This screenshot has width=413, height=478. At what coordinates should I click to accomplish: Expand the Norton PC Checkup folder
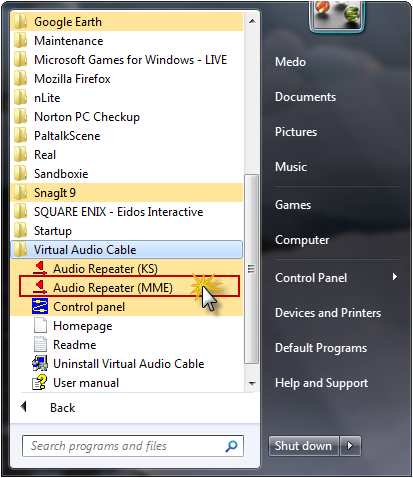(127, 117)
